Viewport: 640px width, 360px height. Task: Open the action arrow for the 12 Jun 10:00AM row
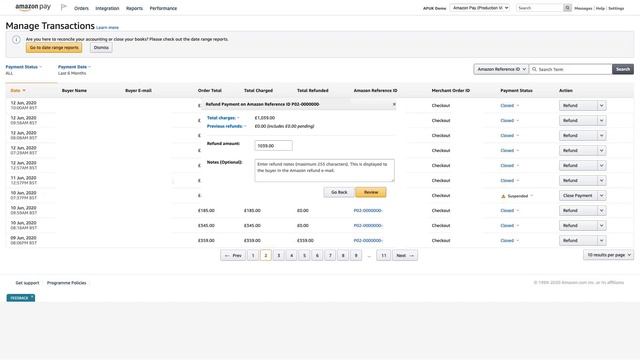pos(601,106)
